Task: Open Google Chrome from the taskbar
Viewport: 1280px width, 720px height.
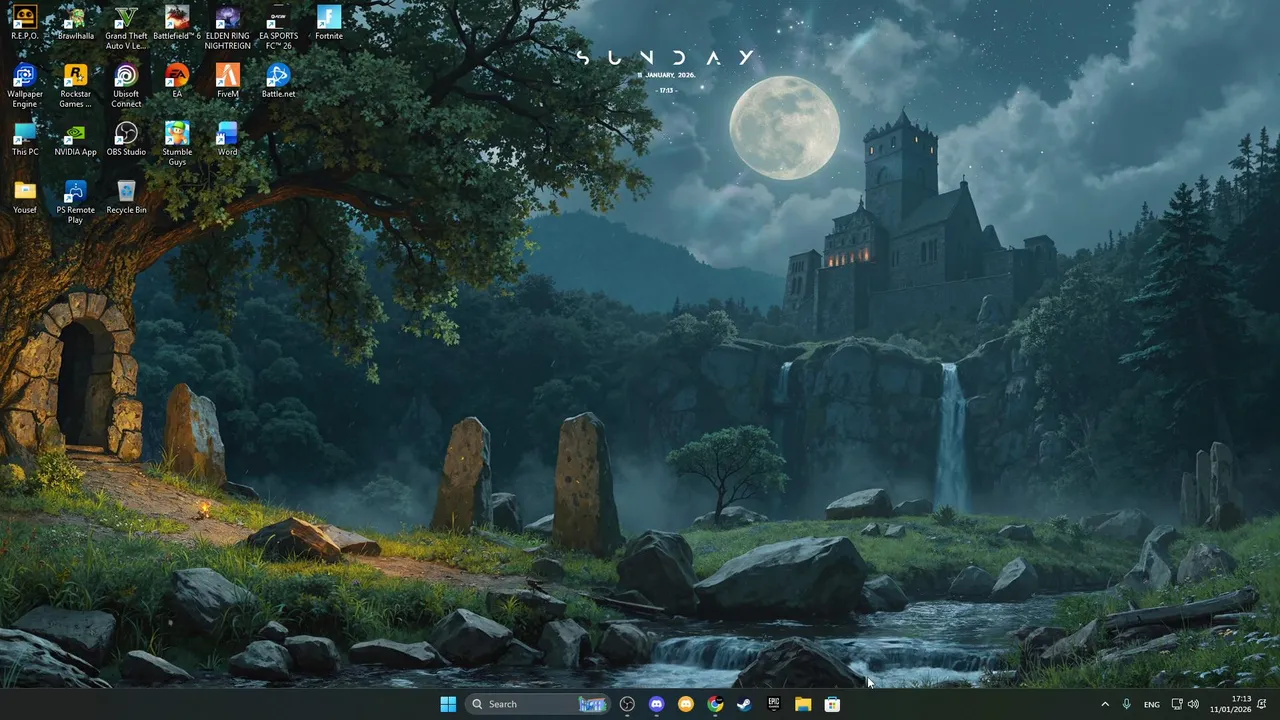Action: (715, 704)
